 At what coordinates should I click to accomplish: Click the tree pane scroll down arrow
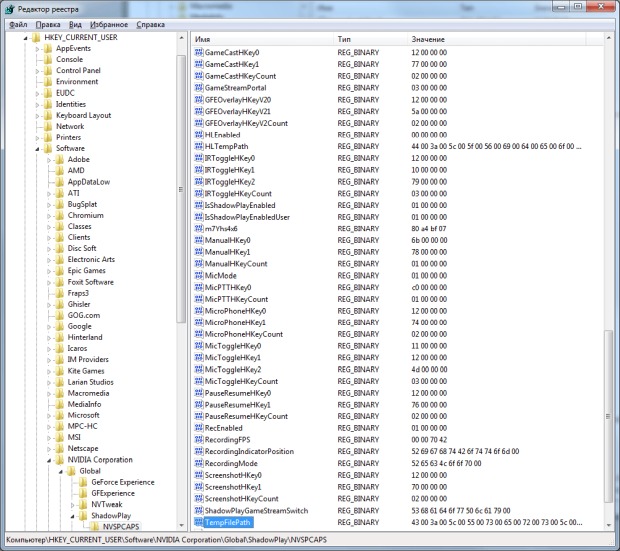(181, 525)
